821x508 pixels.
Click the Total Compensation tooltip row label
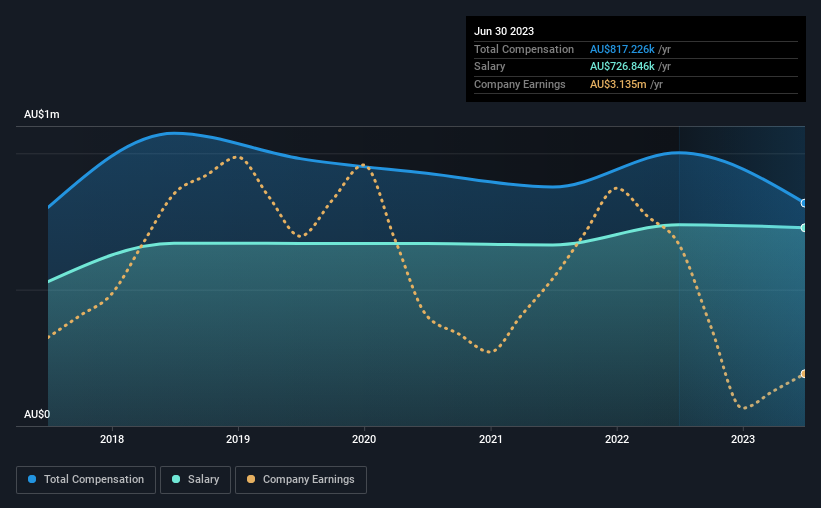click(x=524, y=49)
